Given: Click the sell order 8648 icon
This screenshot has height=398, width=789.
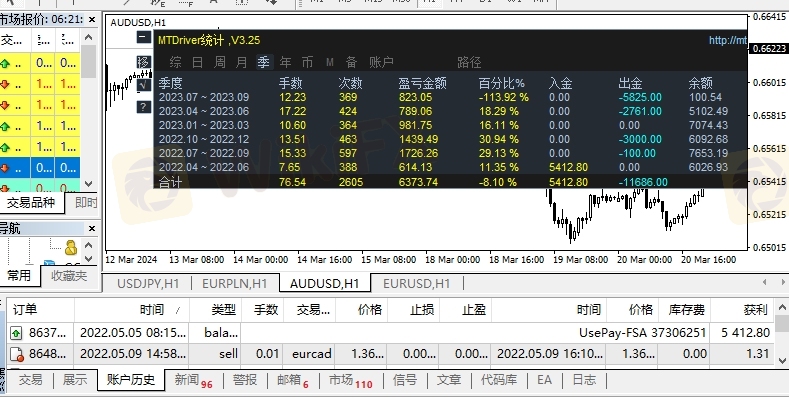Looking at the screenshot, I should pyautogui.click(x=16, y=354).
